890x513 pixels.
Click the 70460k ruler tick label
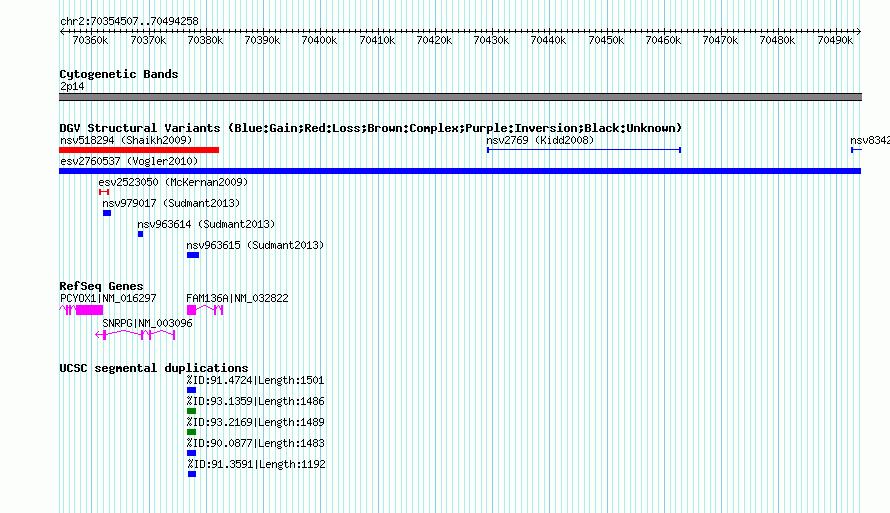pos(663,40)
